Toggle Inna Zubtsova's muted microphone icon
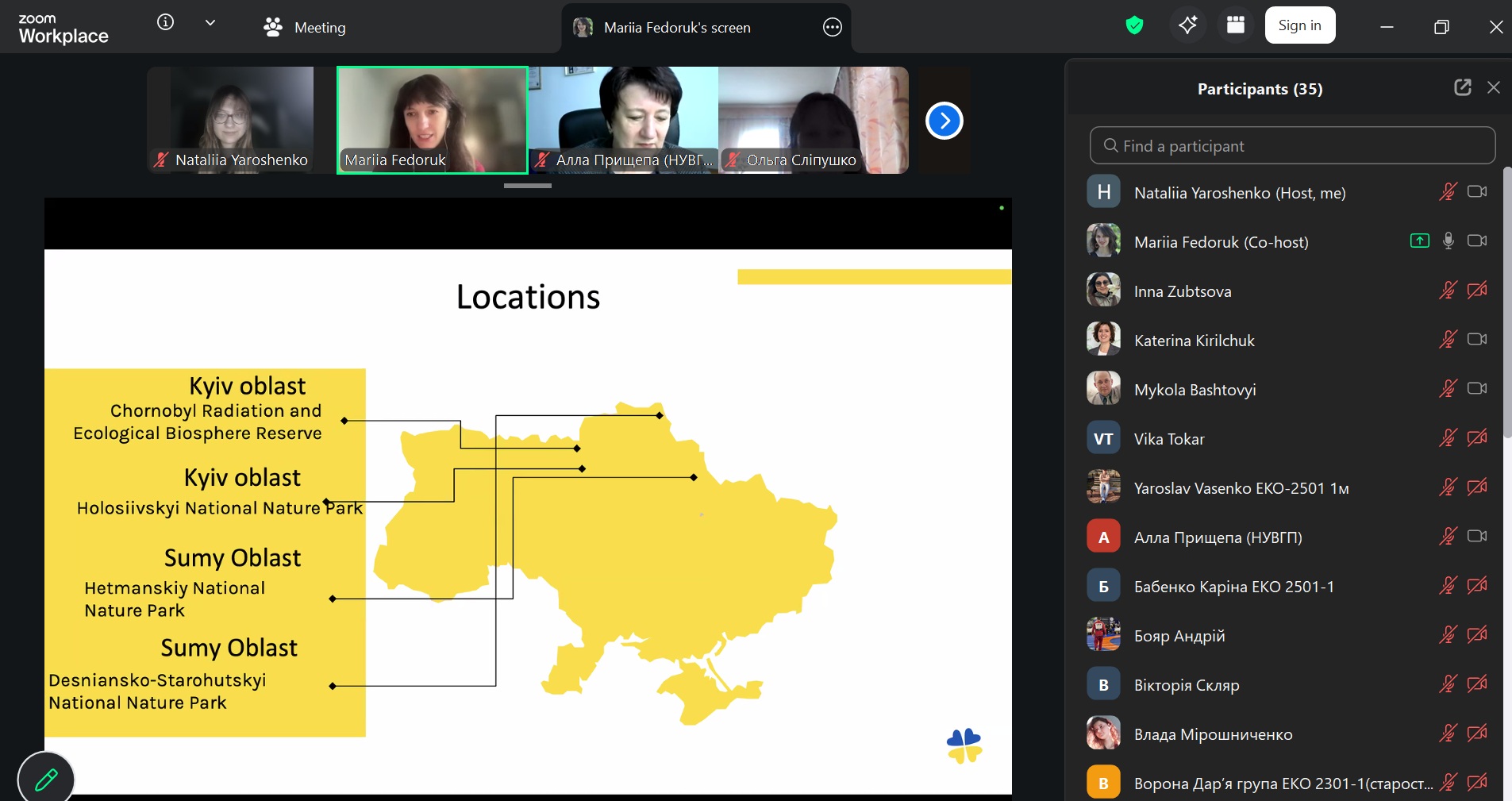 [x=1448, y=291]
